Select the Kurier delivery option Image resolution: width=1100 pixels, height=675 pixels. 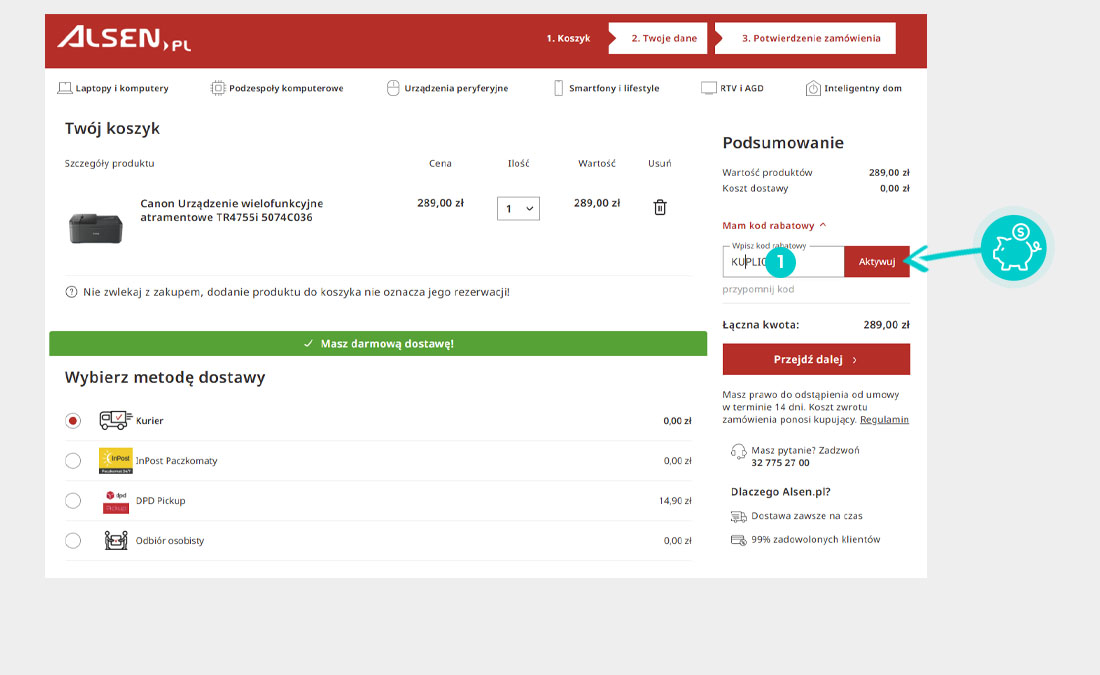73,421
